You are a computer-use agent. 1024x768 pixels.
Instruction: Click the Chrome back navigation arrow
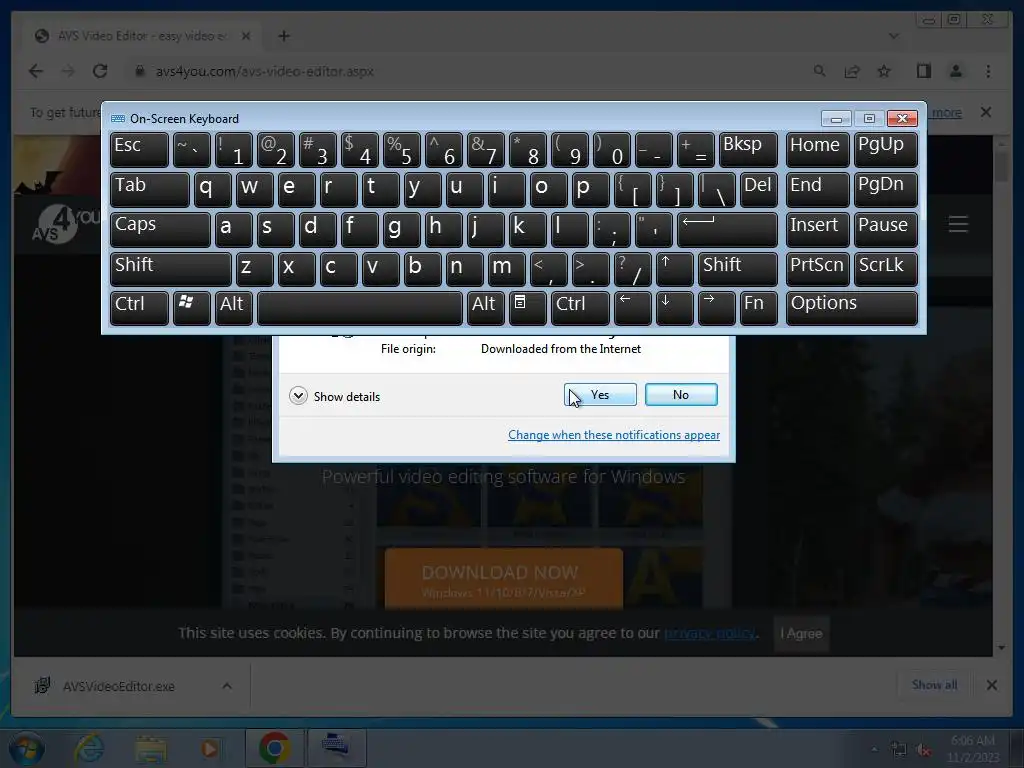[36, 71]
